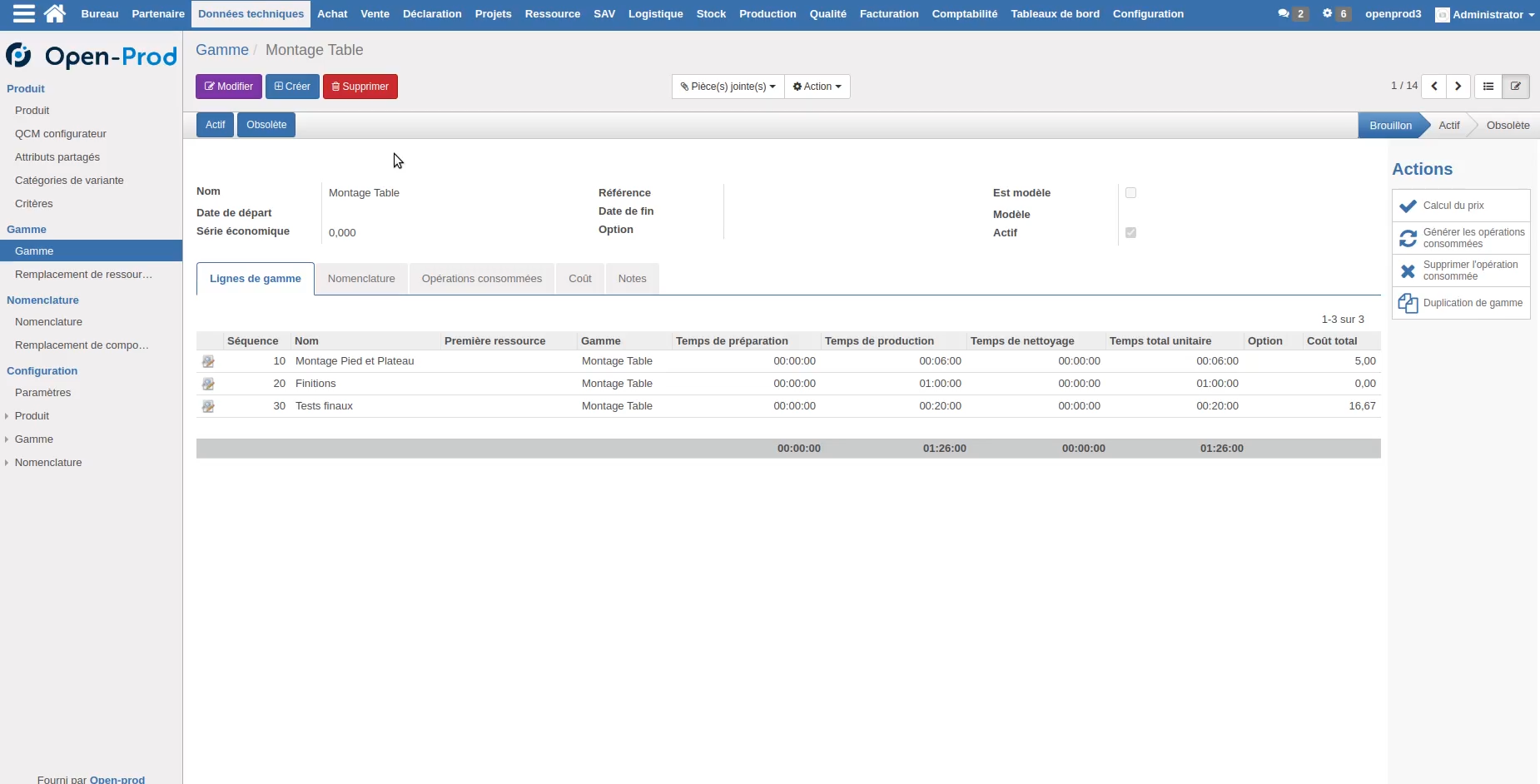Open the Pièce(s) jointe(s) dropdown

(728, 87)
